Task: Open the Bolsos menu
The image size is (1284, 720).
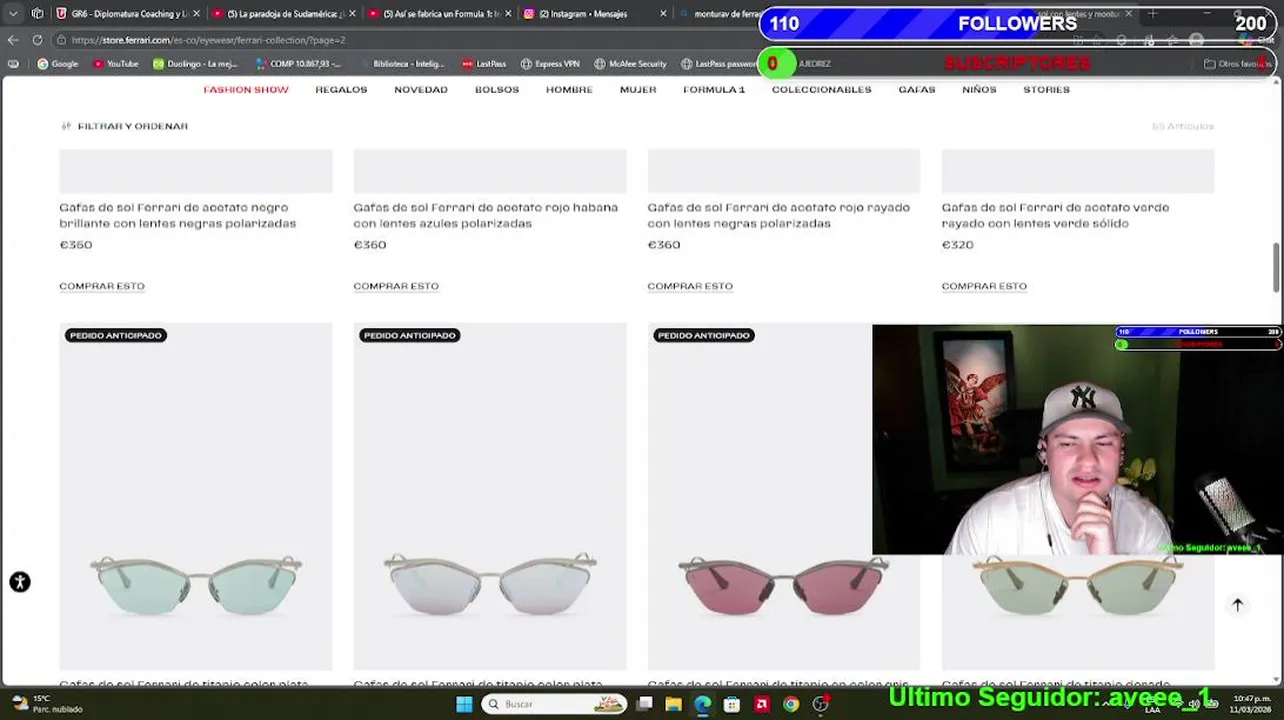Action: tap(497, 89)
